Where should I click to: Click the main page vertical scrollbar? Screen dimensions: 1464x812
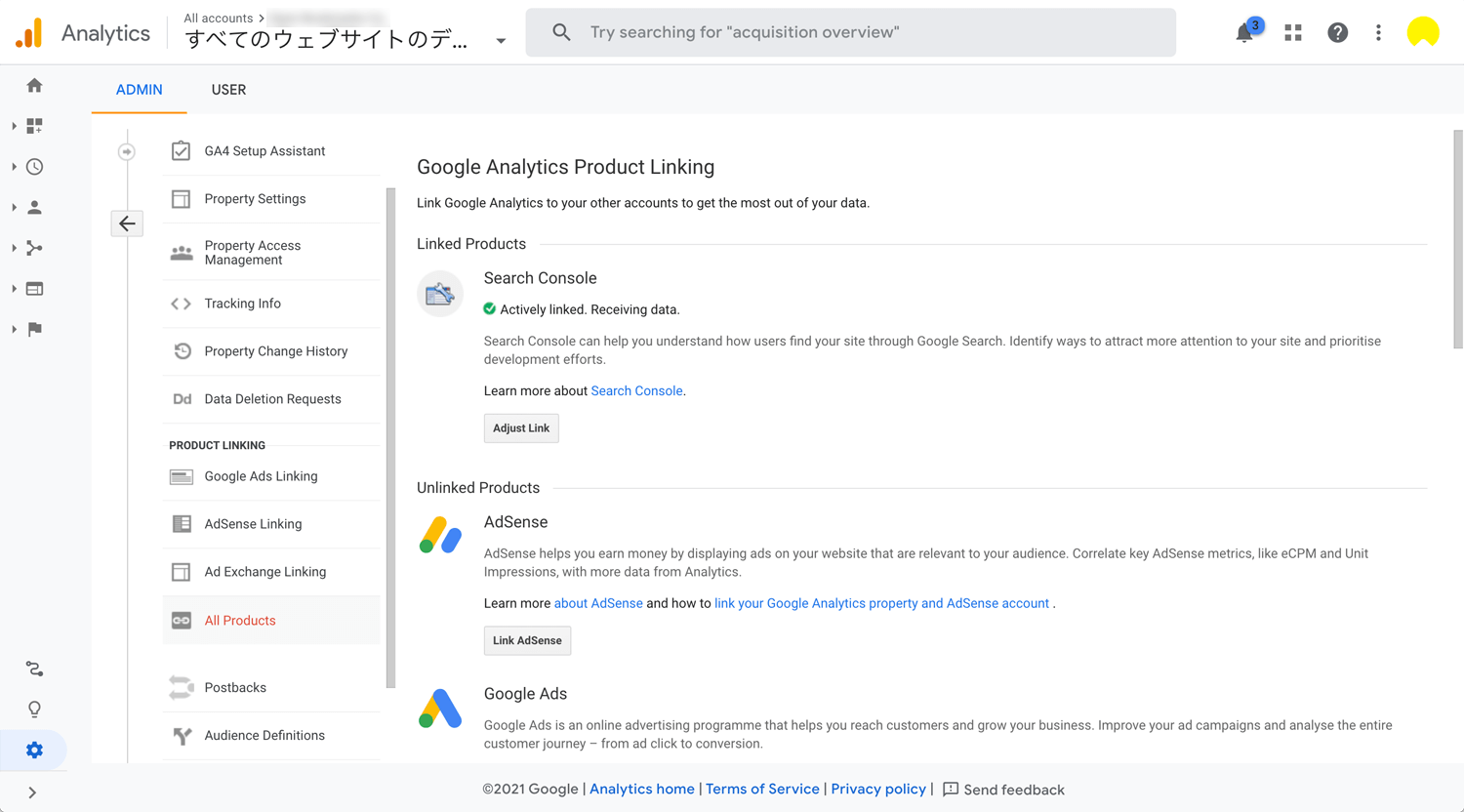point(1458,239)
